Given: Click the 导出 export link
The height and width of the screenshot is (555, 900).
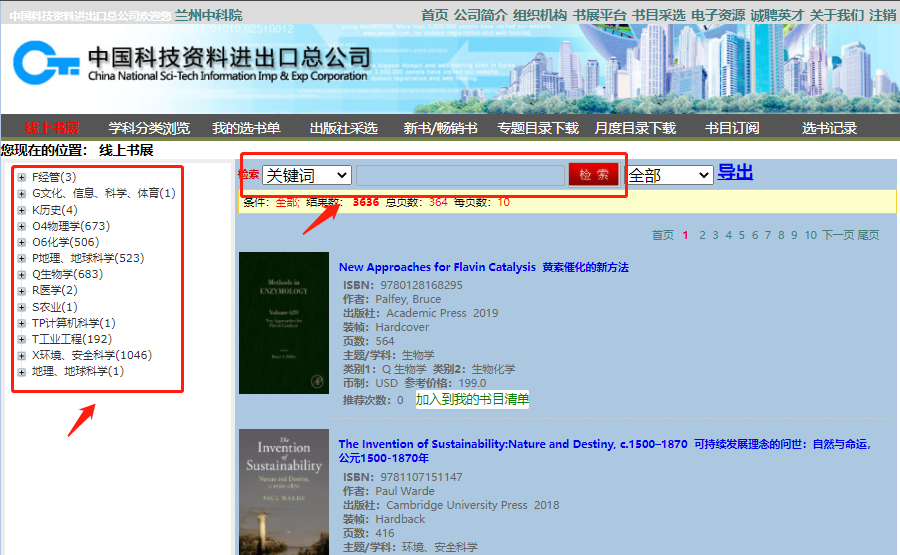Looking at the screenshot, I should pos(735,172).
